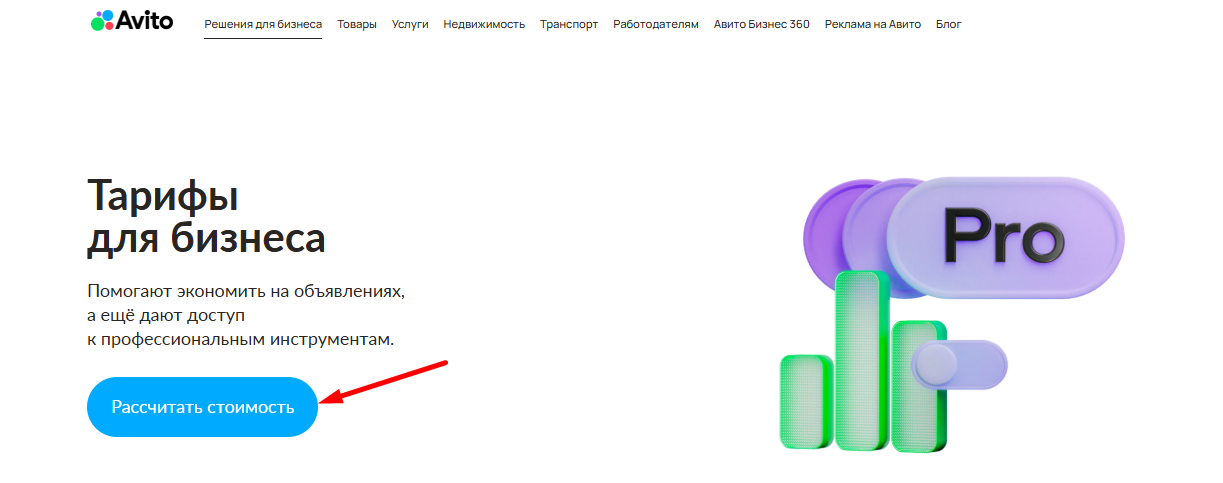Screen dimensions: 1223x483
Task: Click the Avito logo colored dots
Action: 103,21
